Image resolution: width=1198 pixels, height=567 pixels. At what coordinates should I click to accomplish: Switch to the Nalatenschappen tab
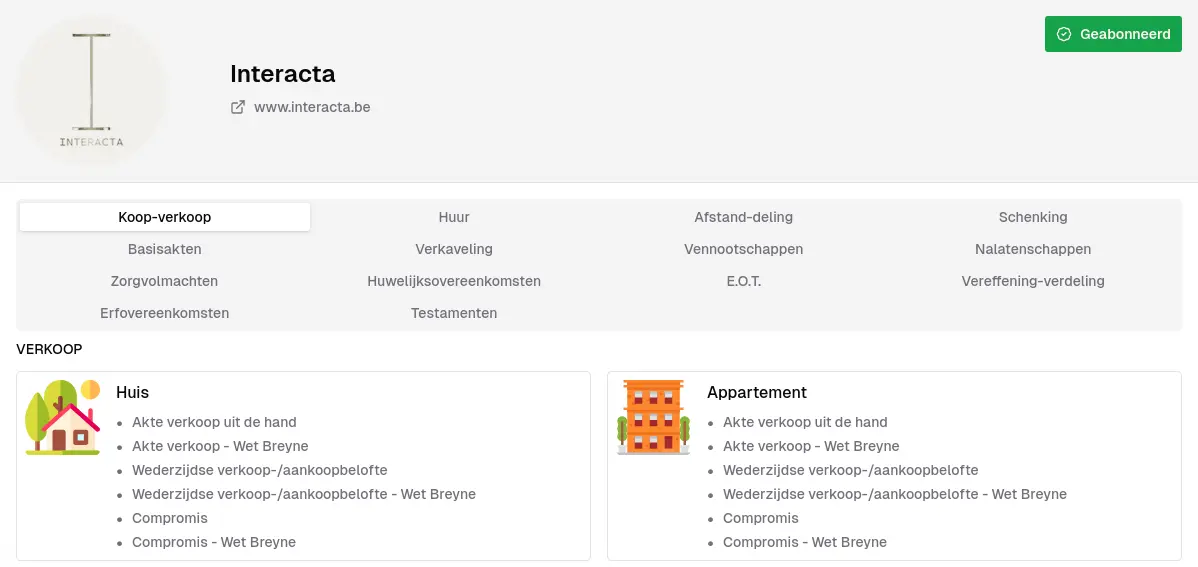(1033, 249)
